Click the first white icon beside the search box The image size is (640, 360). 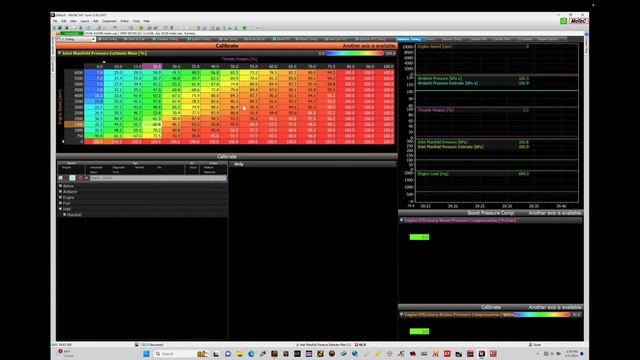click(60, 178)
